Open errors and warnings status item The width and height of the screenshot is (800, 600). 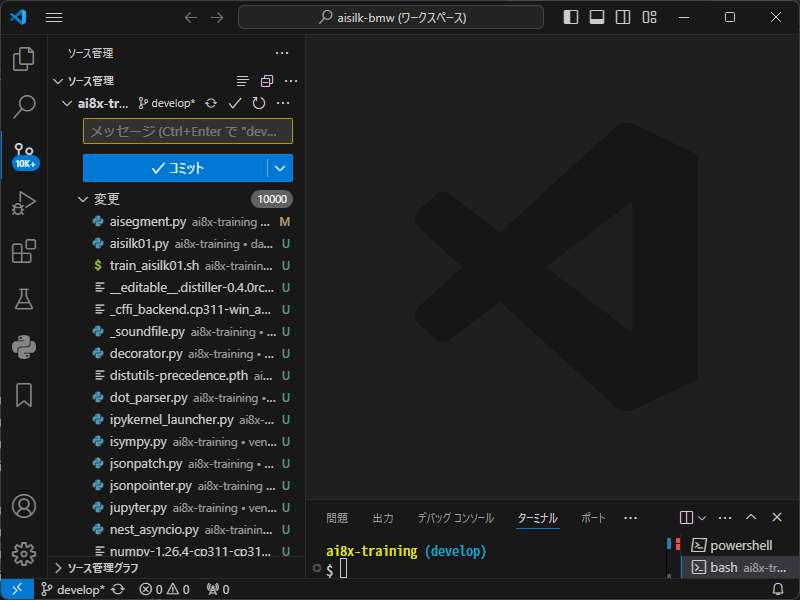pyautogui.click(x=164, y=590)
